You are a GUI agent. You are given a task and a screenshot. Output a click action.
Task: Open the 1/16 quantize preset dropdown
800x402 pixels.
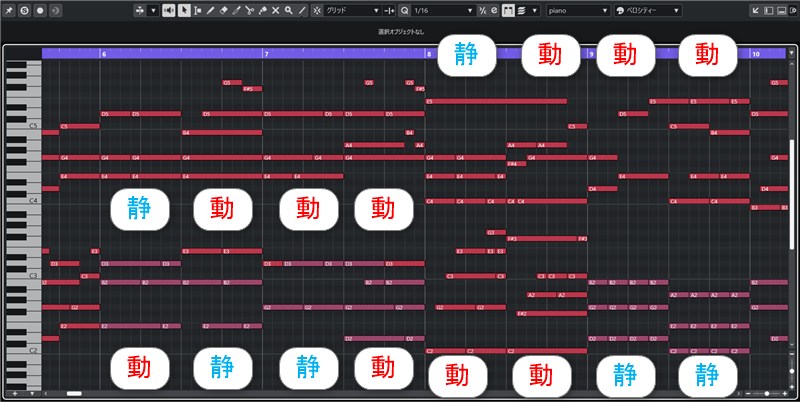click(x=444, y=10)
